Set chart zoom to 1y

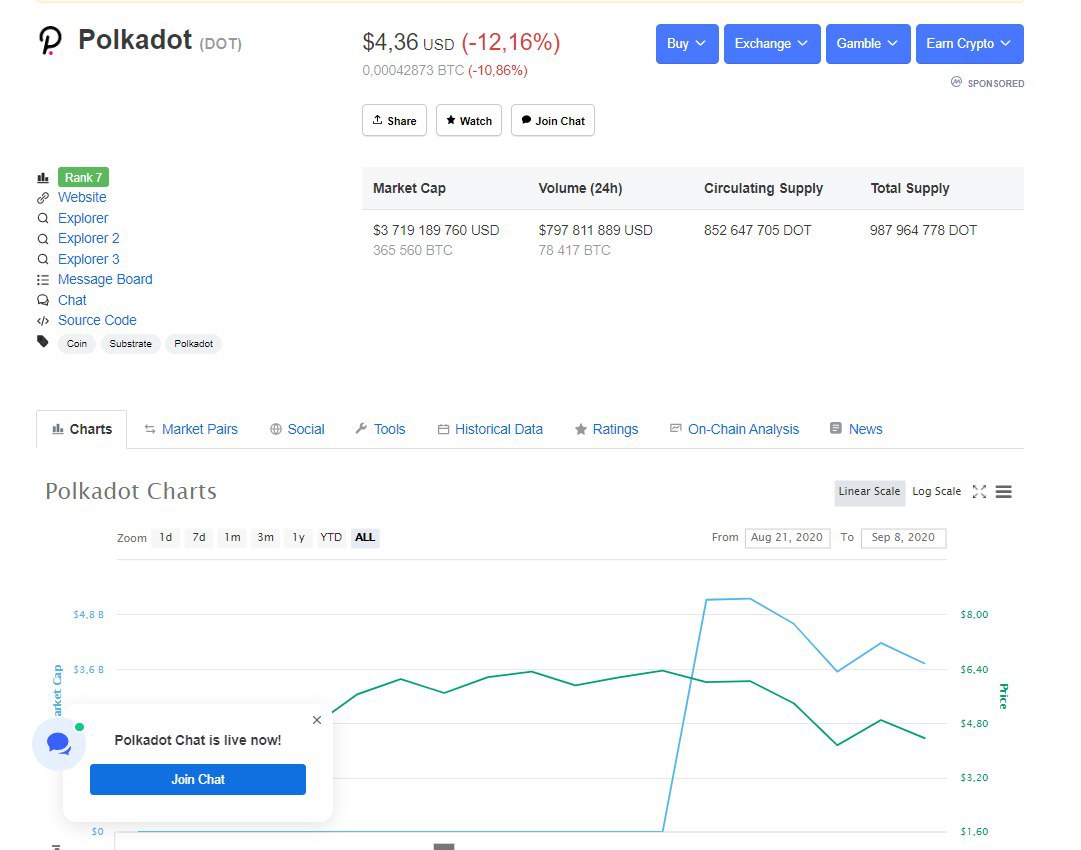299,537
